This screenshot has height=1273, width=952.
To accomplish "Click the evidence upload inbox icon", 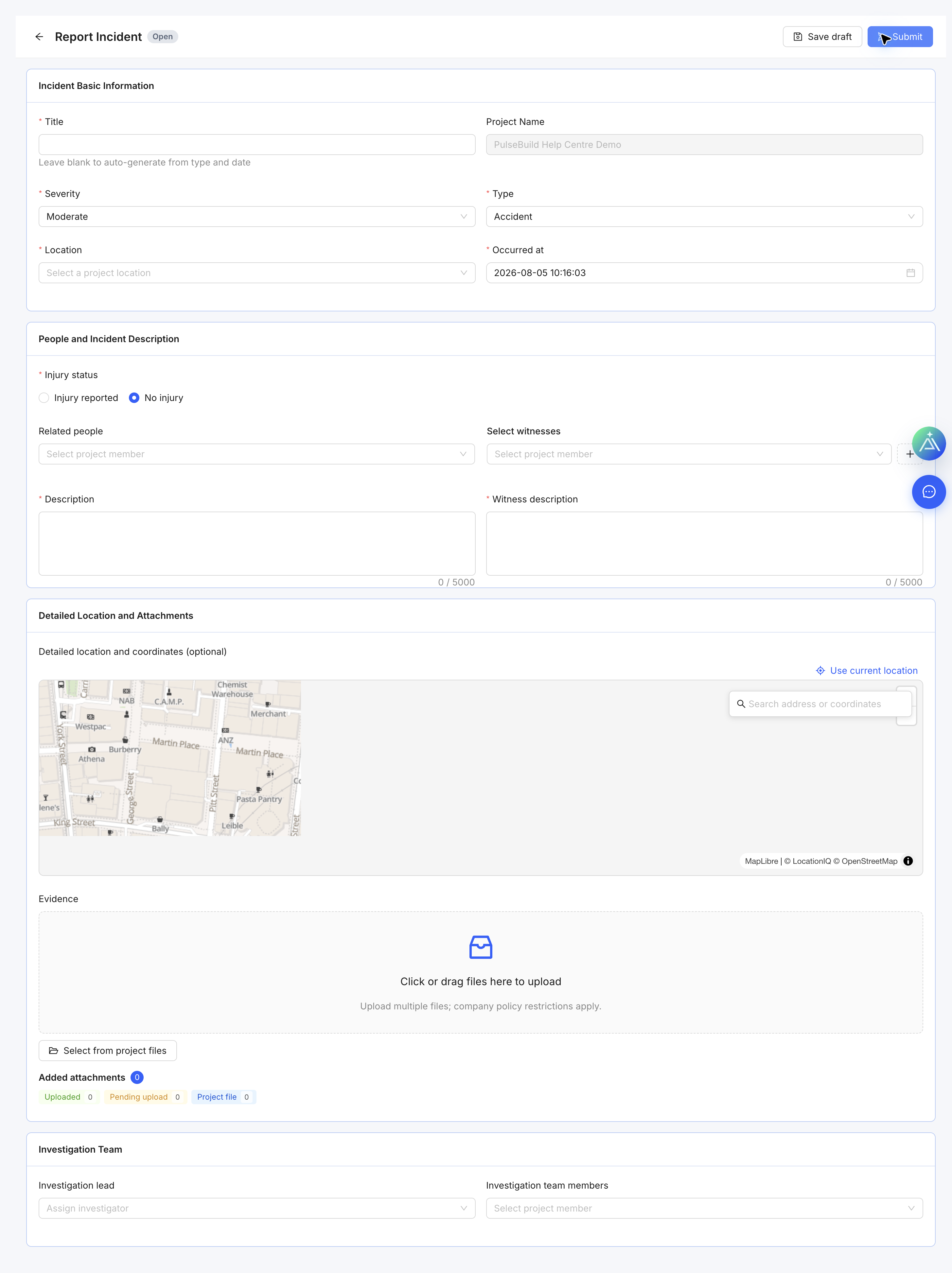I will click(x=481, y=947).
